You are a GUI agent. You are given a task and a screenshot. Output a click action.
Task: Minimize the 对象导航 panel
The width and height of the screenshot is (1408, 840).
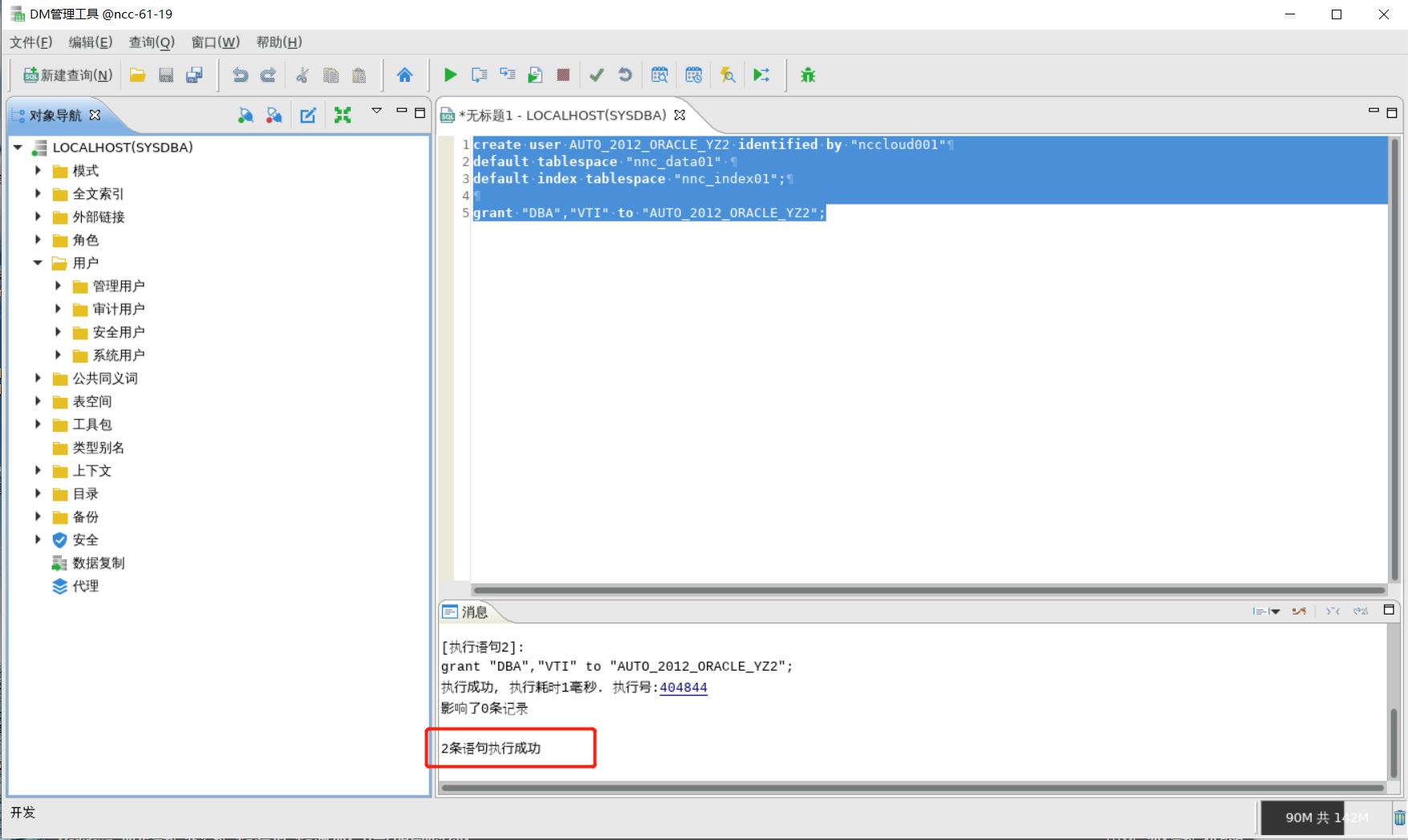point(401,112)
